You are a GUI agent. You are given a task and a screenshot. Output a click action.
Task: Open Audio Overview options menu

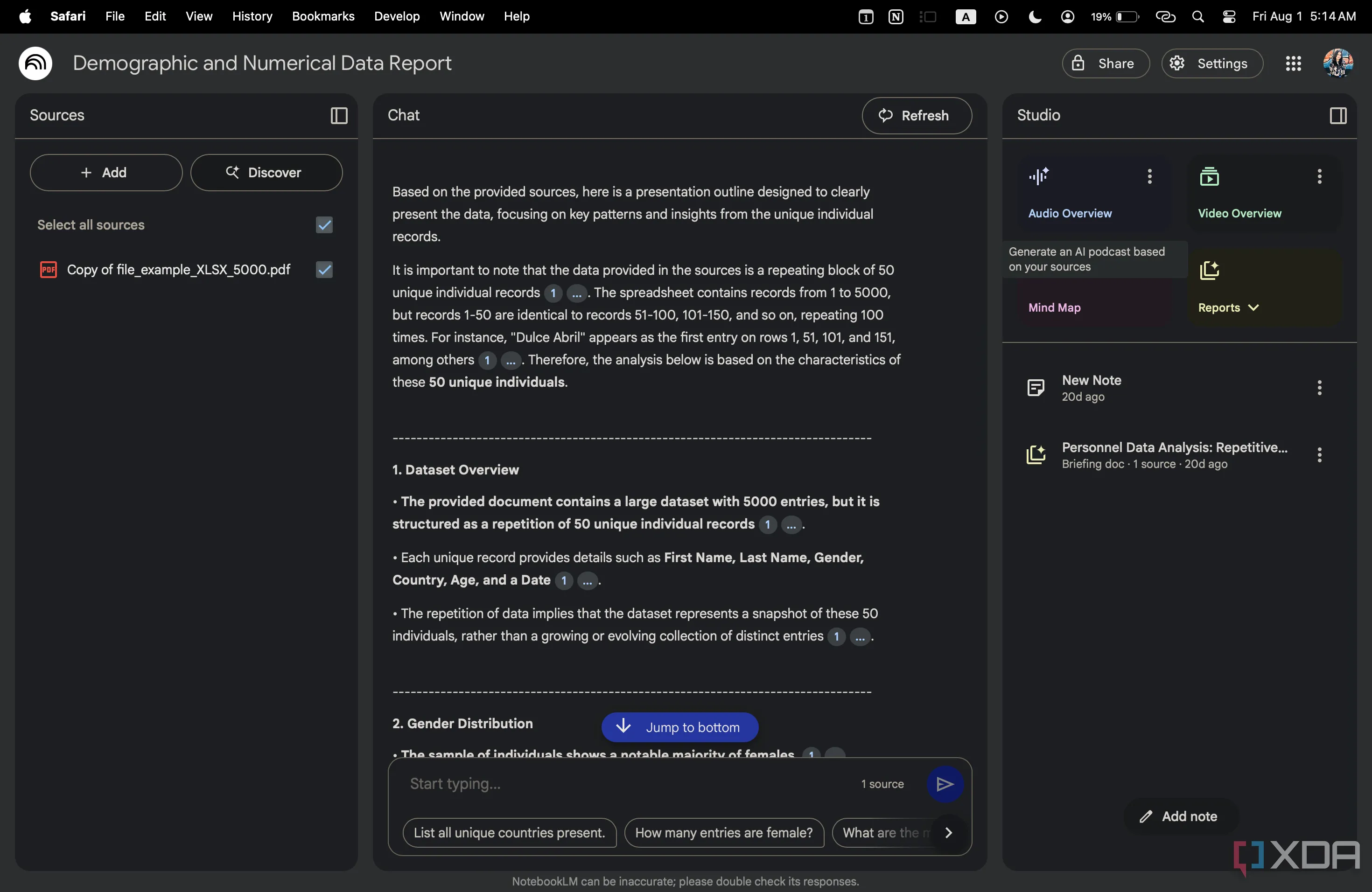tap(1149, 176)
